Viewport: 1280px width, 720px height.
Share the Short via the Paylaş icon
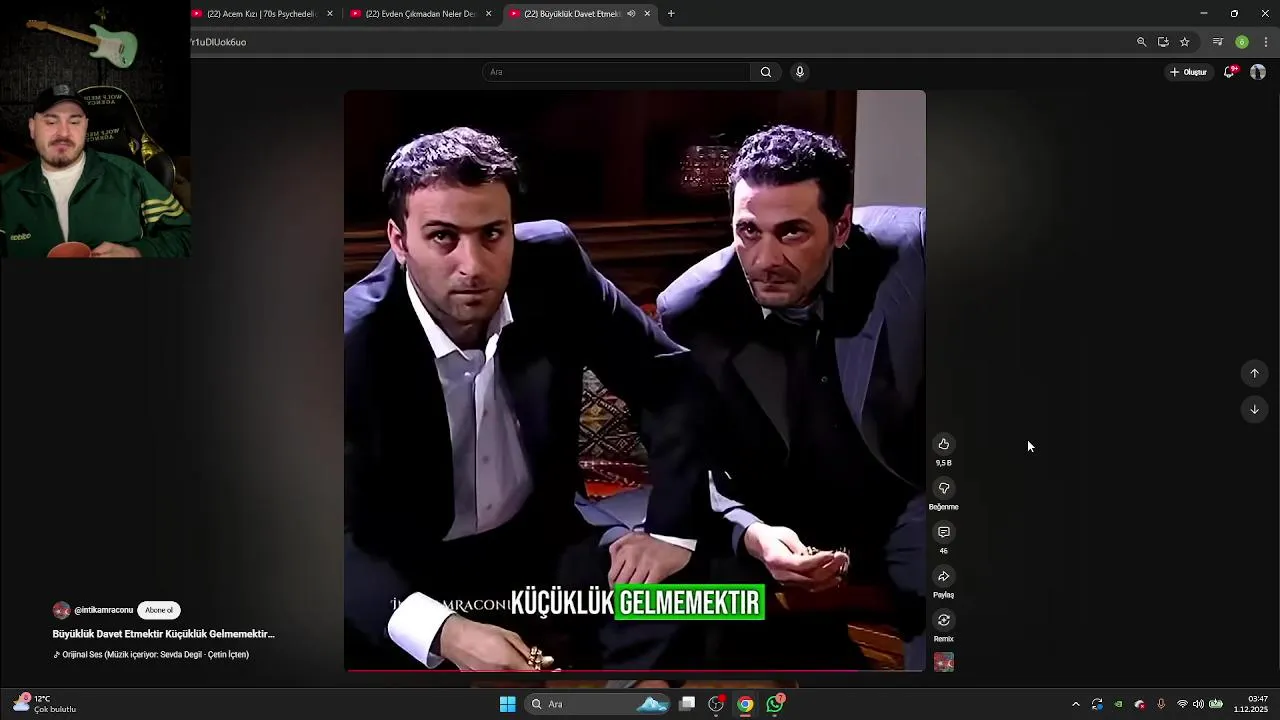pyautogui.click(x=943, y=576)
